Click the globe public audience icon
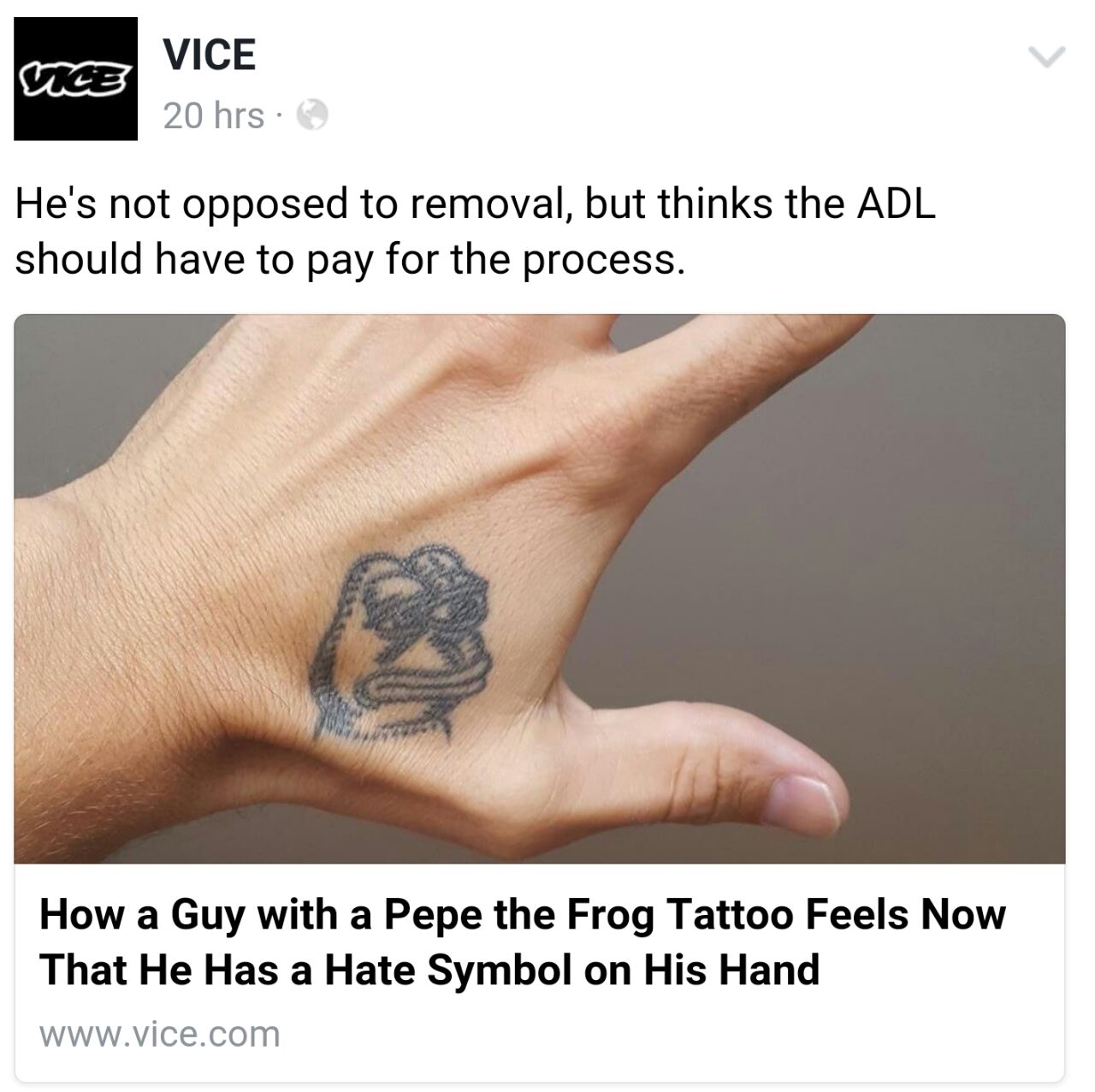The width and height of the screenshot is (1095, 1092). (311, 115)
